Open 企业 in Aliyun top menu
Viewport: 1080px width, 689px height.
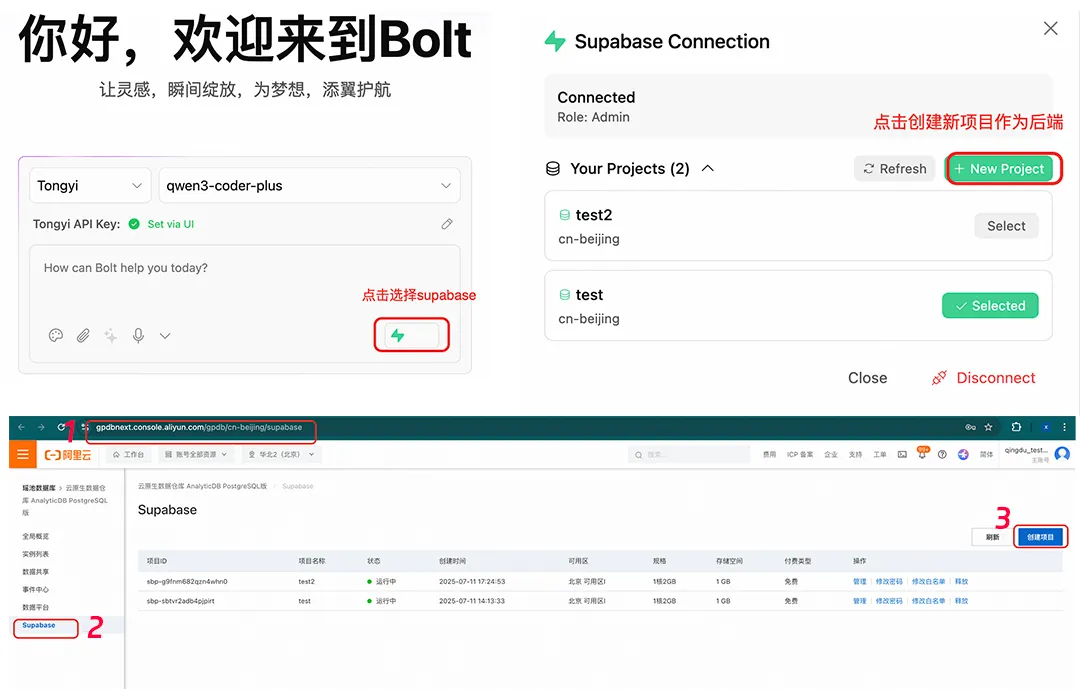pyautogui.click(x=831, y=455)
